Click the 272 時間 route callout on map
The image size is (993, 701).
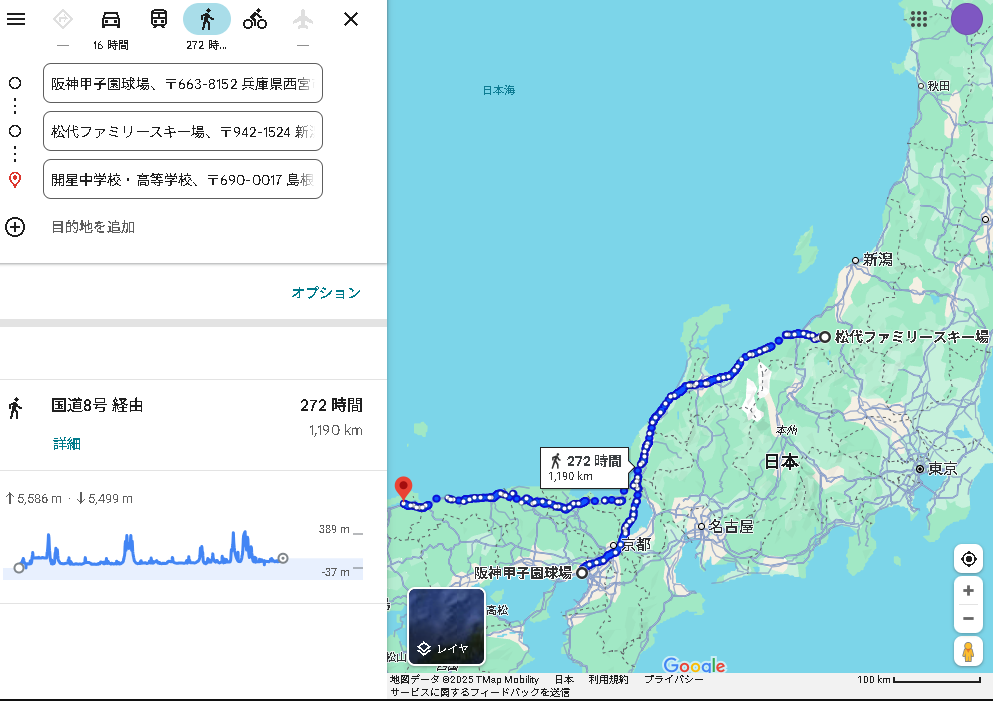click(x=585, y=467)
